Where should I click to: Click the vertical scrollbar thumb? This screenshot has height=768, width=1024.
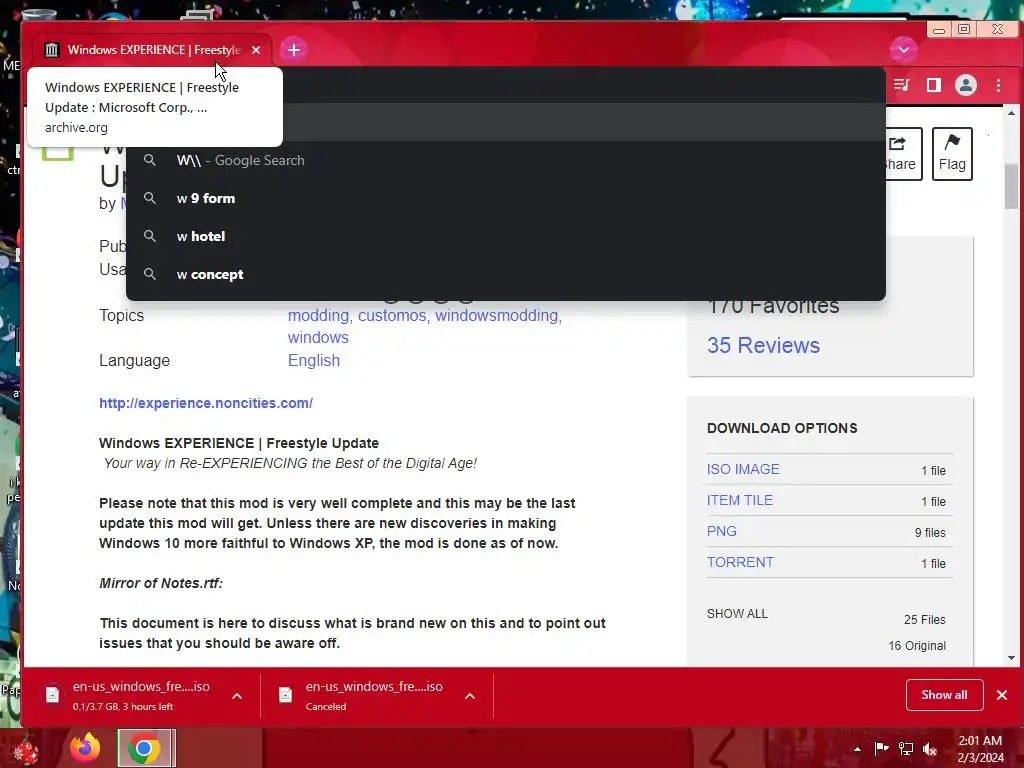pyautogui.click(x=1012, y=186)
